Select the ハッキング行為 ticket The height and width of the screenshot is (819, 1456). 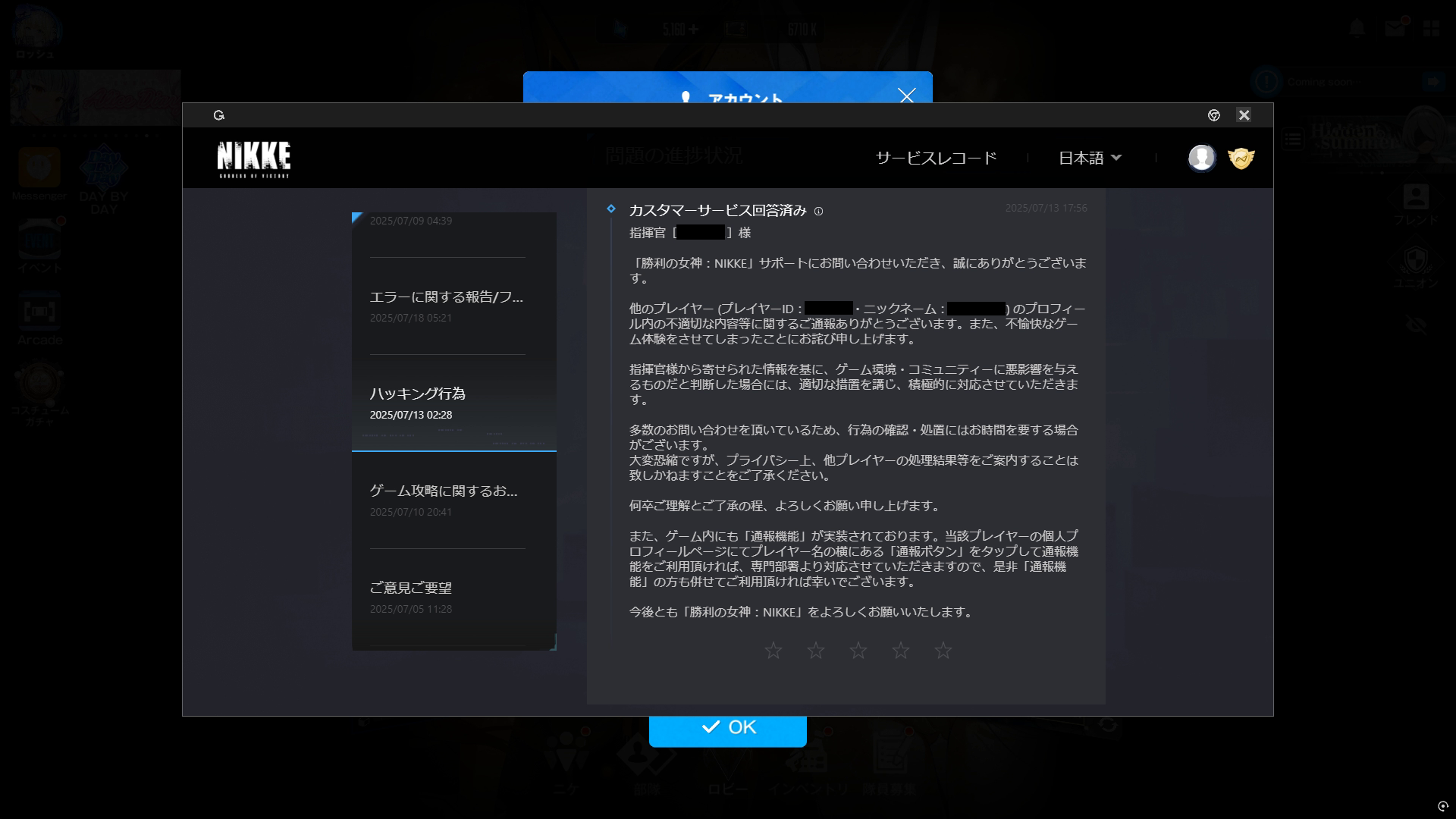pyautogui.click(x=454, y=403)
